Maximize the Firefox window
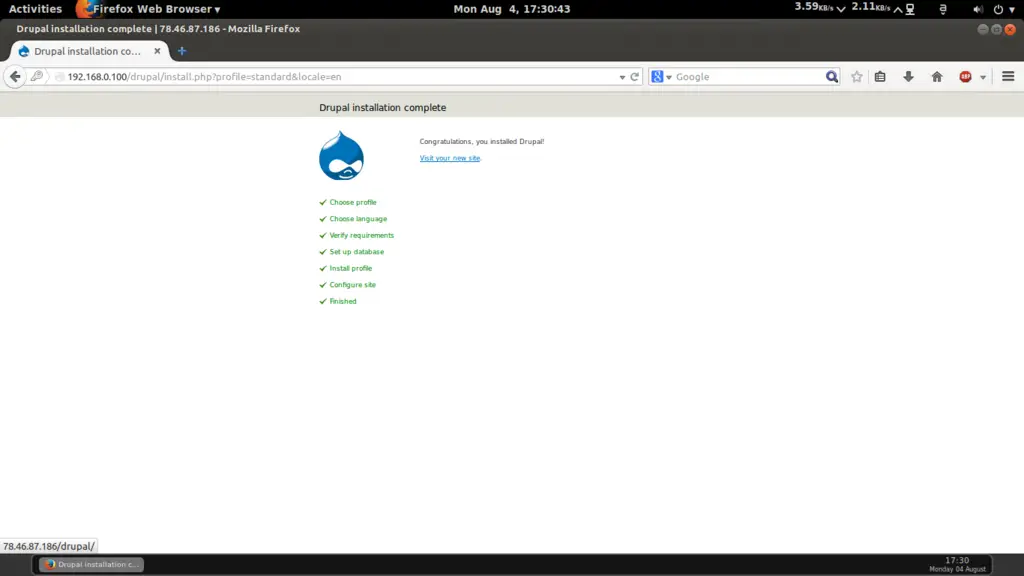Image resolution: width=1024 pixels, height=576 pixels. pyautogui.click(x=996, y=29)
